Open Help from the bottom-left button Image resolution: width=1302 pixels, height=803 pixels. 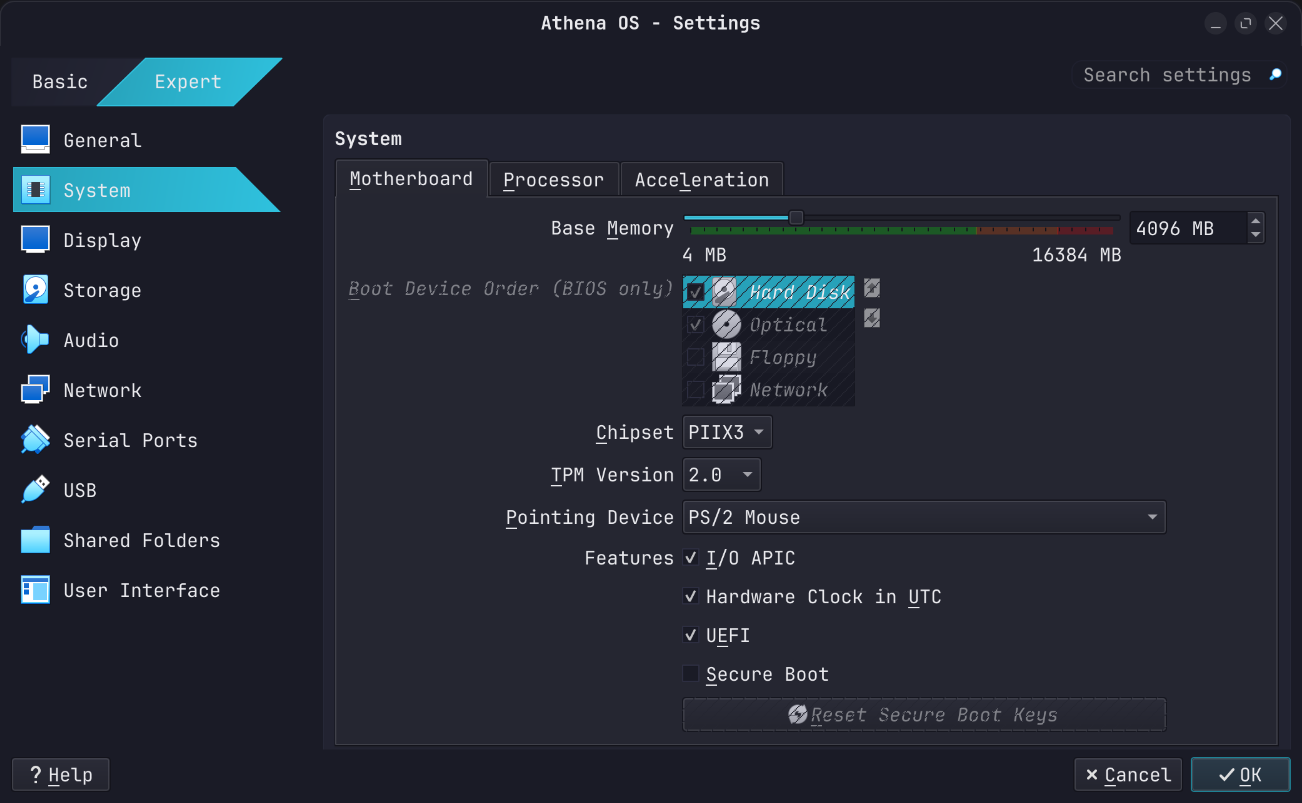60,774
